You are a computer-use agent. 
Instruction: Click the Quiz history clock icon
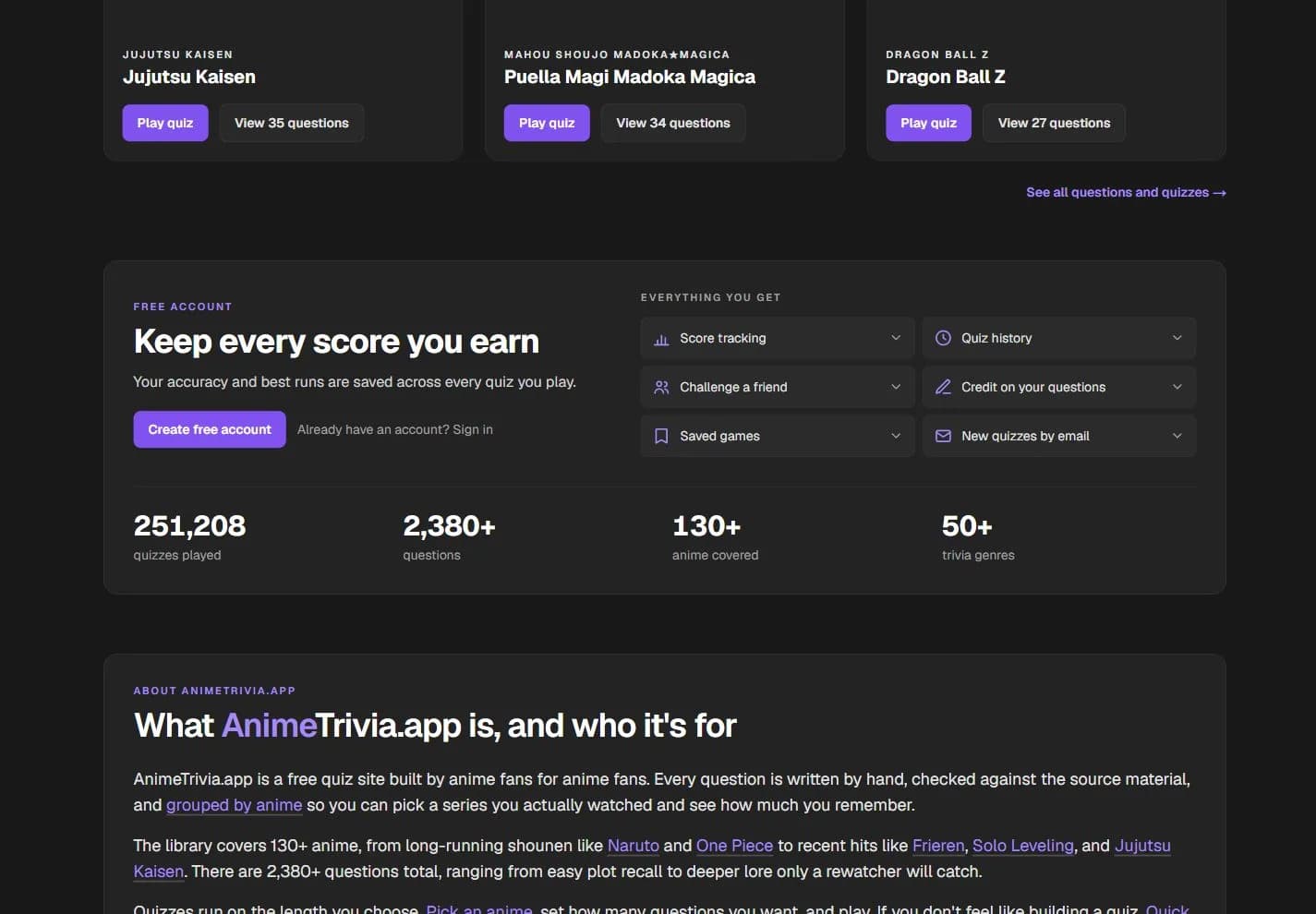[943, 339]
